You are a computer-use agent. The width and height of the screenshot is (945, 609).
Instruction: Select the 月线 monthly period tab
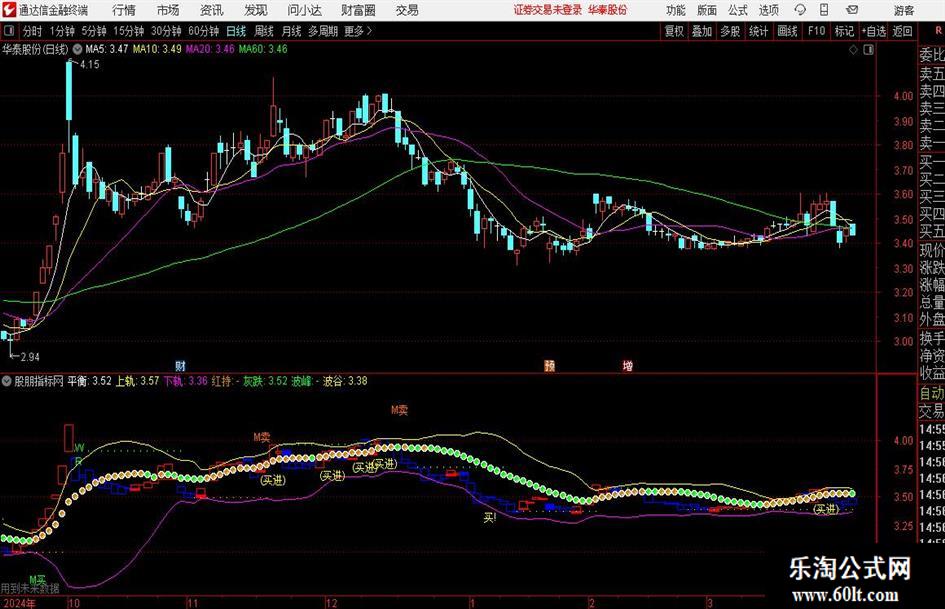click(x=292, y=31)
